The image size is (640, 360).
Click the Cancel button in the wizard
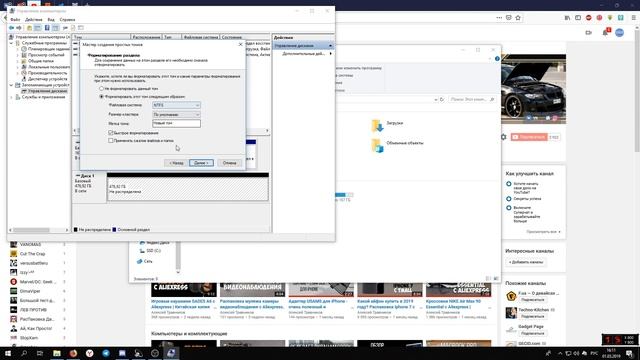click(x=229, y=163)
